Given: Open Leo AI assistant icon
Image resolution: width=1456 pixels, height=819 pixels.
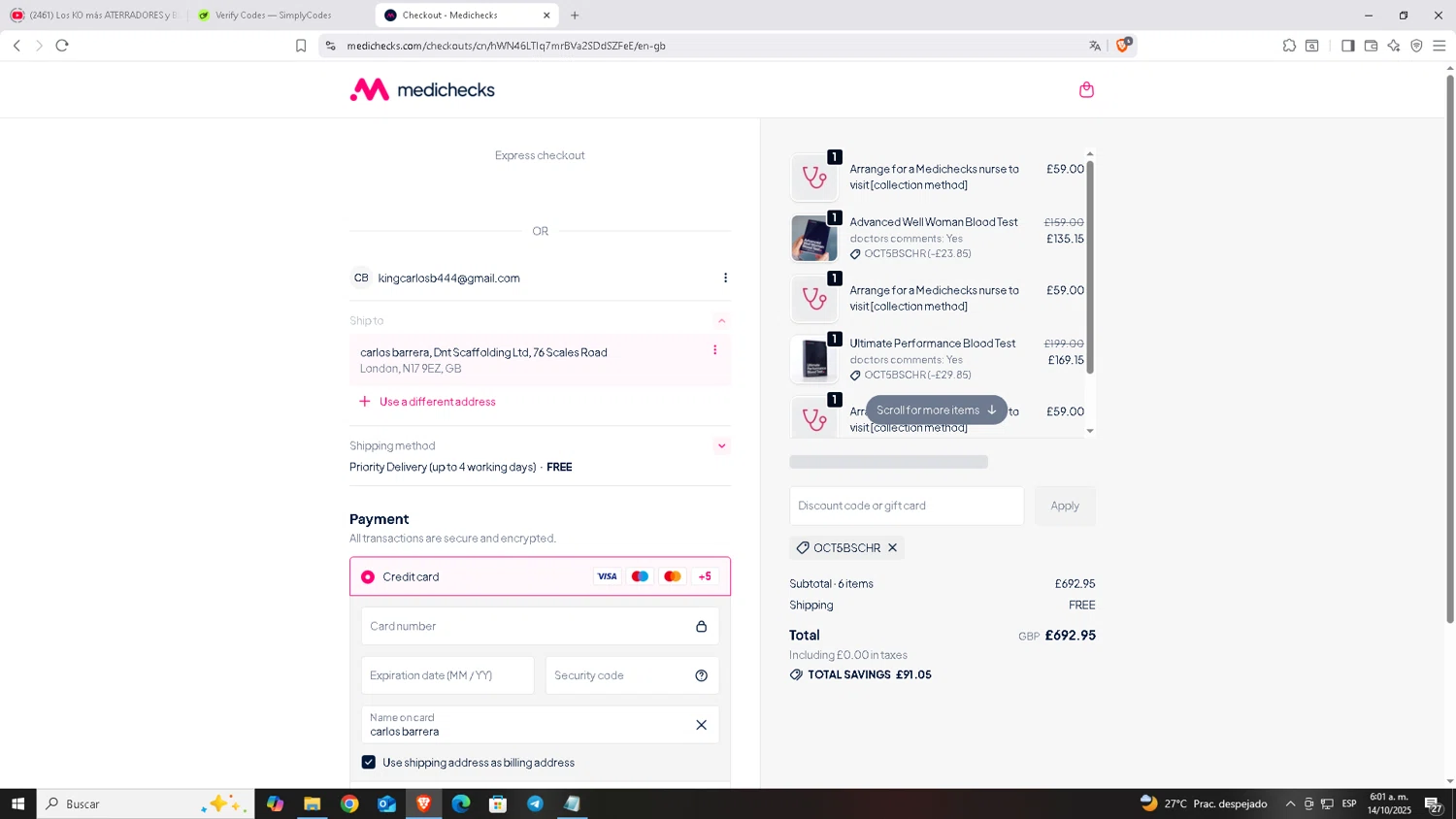Looking at the screenshot, I should pyautogui.click(x=1394, y=46).
